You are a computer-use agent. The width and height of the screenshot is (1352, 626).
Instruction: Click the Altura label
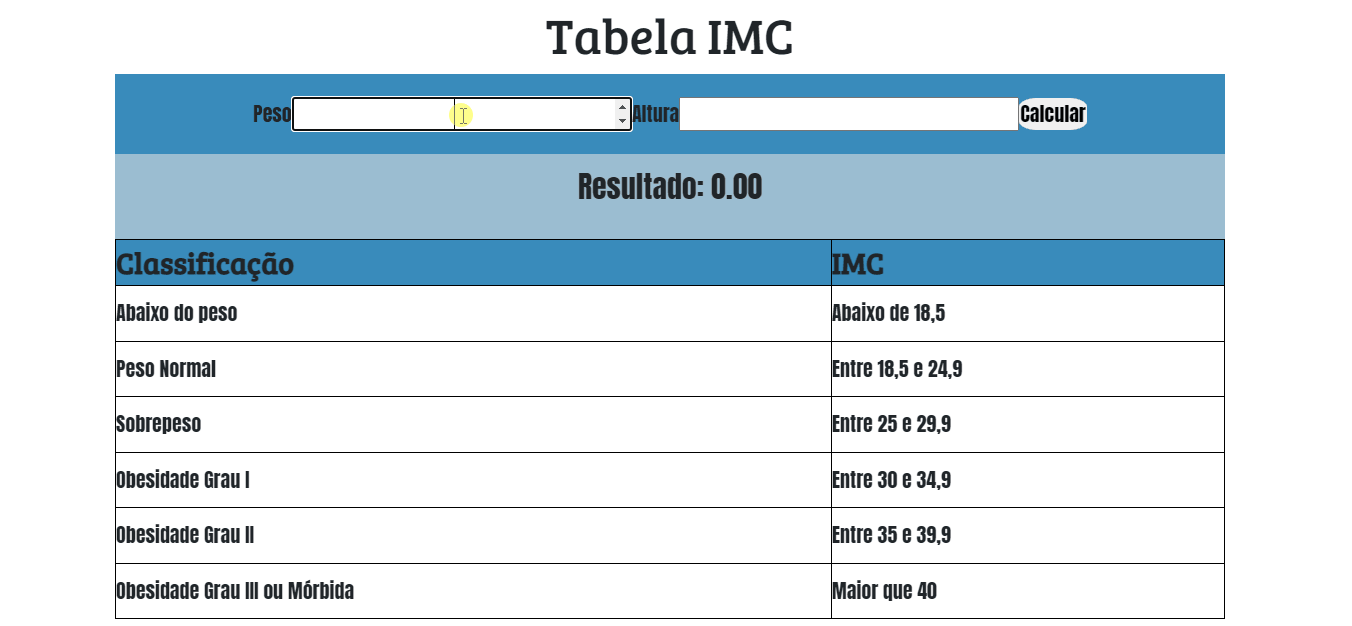655,114
